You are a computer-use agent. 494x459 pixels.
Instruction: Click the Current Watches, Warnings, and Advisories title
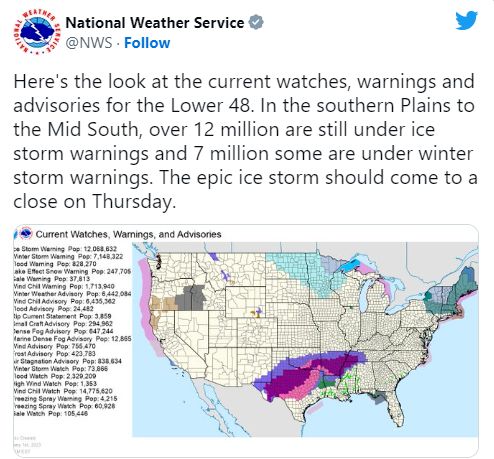(x=128, y=234)
